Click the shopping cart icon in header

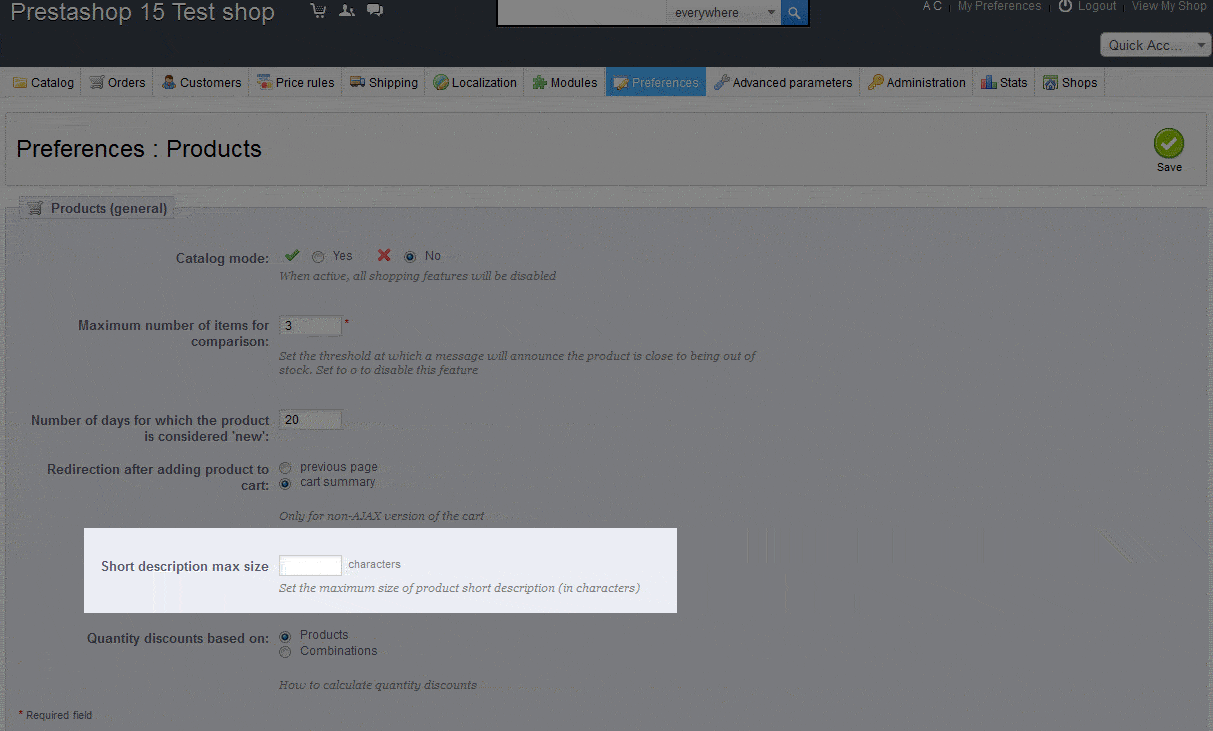click(318, 11)
